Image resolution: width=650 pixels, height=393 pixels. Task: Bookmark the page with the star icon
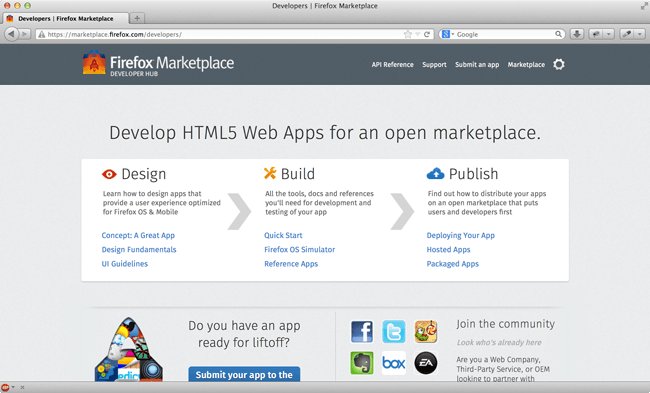(x=408, y=34)
